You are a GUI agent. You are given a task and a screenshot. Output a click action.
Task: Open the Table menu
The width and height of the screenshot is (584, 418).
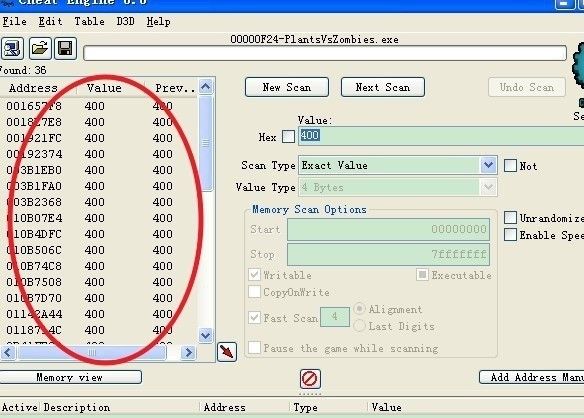(89, 22)
